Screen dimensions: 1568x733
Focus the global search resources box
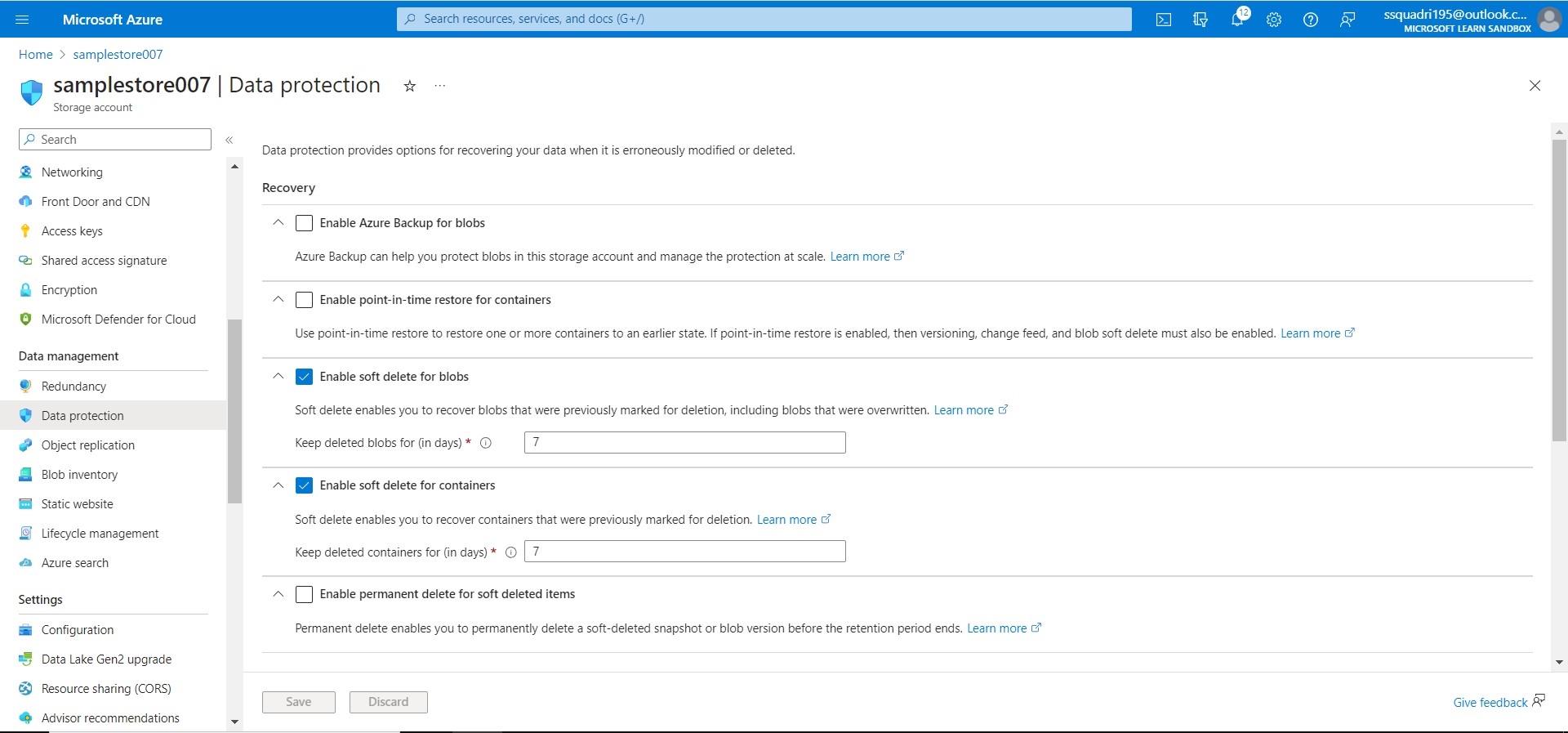[x=764, y=19]
